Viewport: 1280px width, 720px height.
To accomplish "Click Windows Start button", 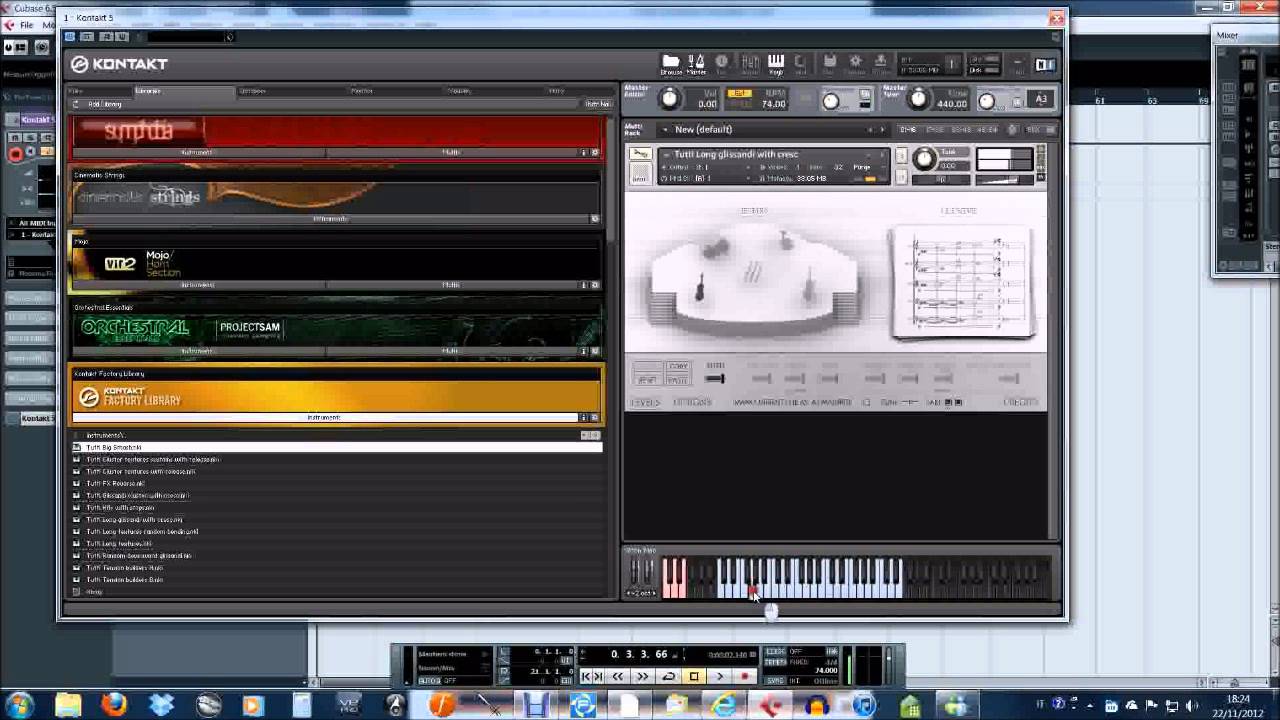I will coord(20,705).
